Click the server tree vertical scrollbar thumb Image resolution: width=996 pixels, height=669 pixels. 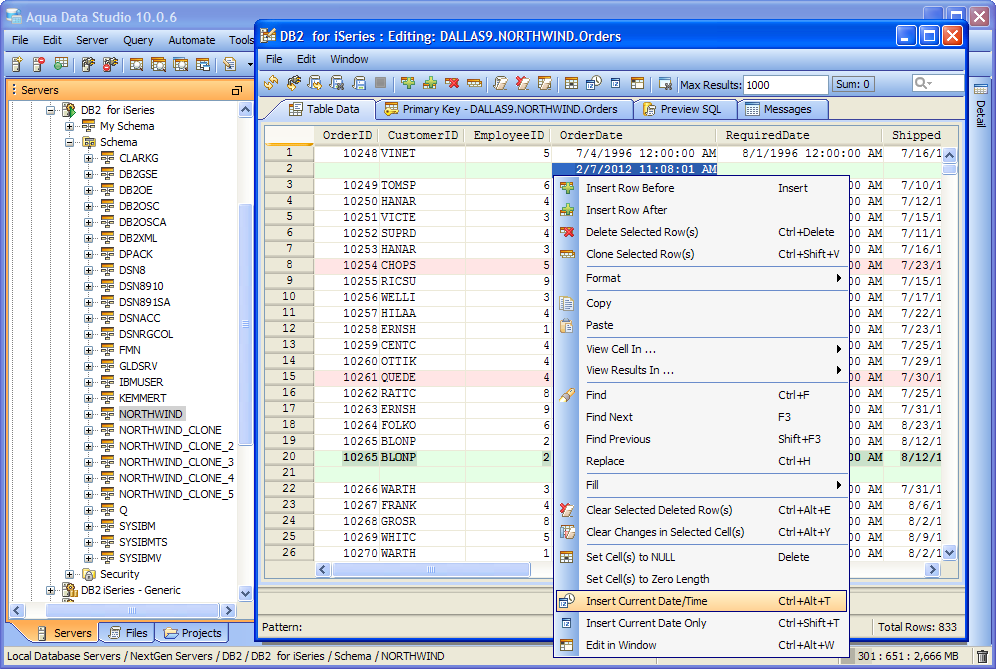tap(246, 324)
